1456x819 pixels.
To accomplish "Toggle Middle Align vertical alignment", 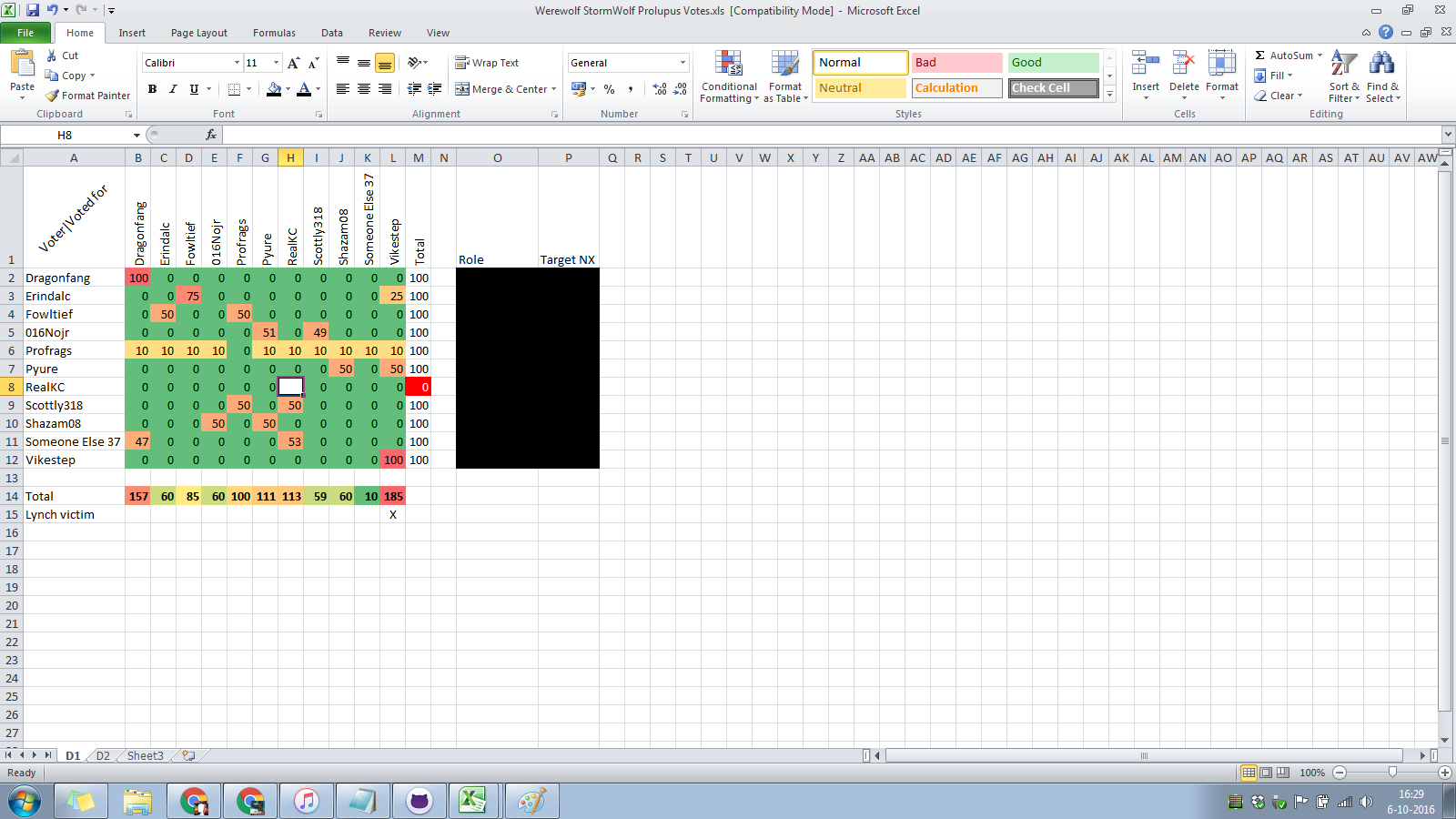I will point(364,63).
